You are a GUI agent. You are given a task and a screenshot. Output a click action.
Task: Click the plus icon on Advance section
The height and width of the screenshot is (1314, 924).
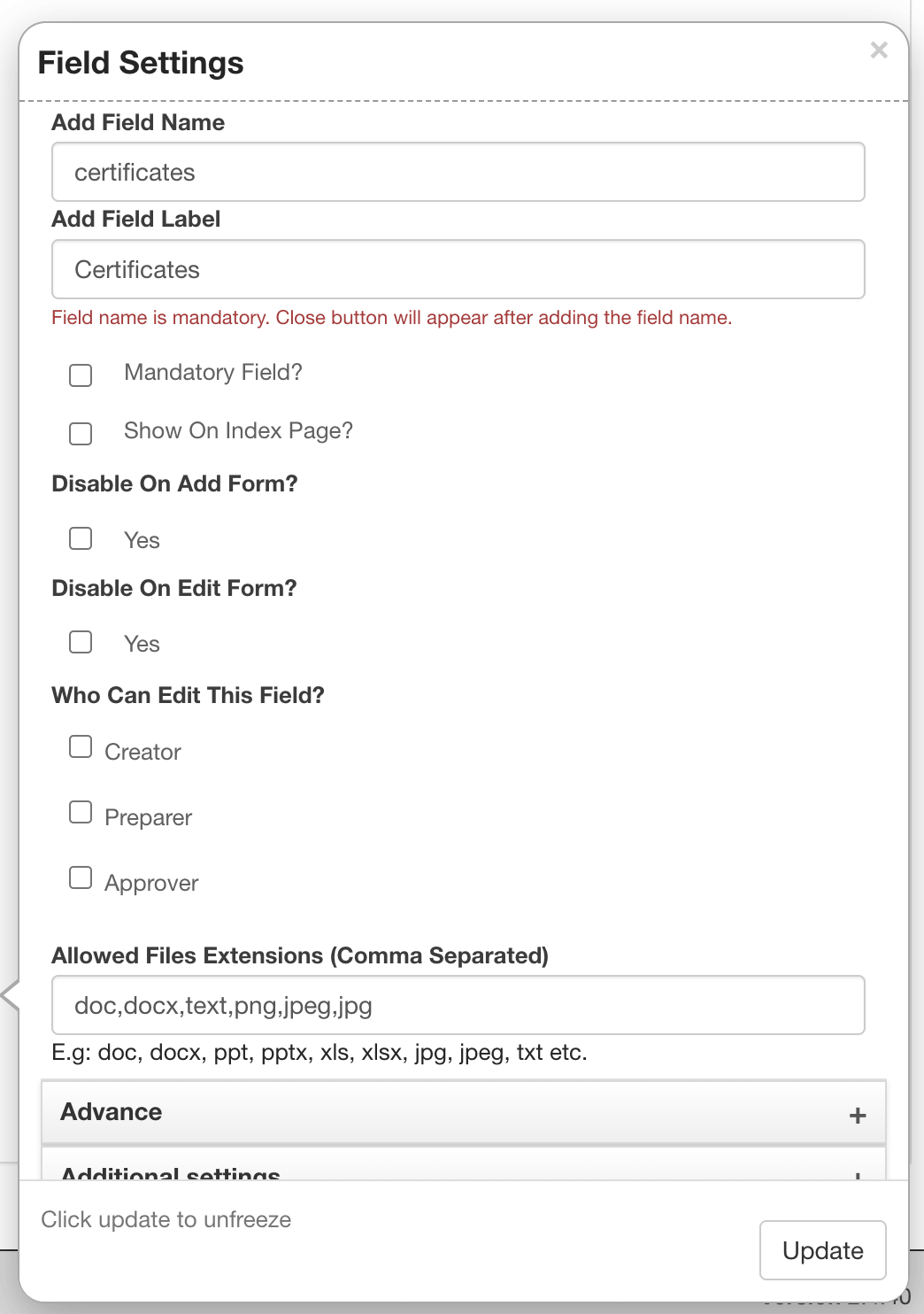pyautogui.click(x=857, y=1115)
